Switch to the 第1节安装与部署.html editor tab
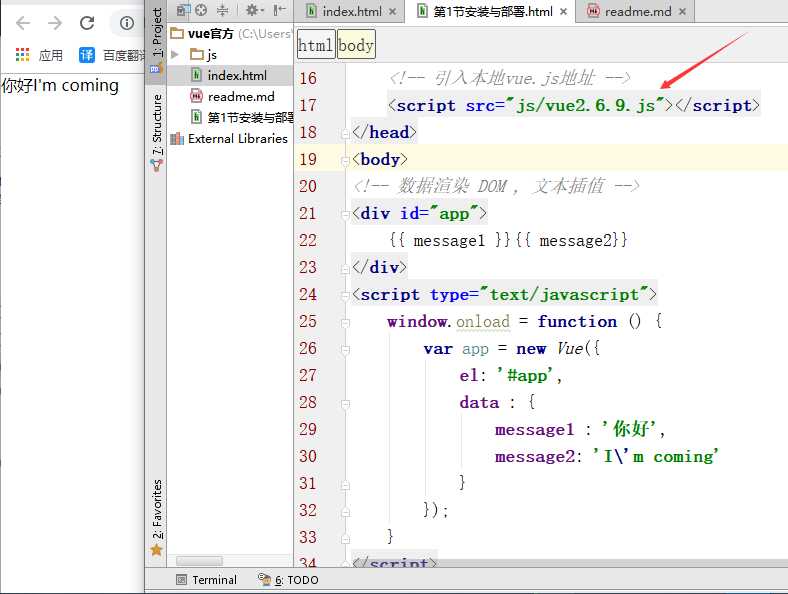The width and height of the screenshot is (788, 594). click(492, 11)
